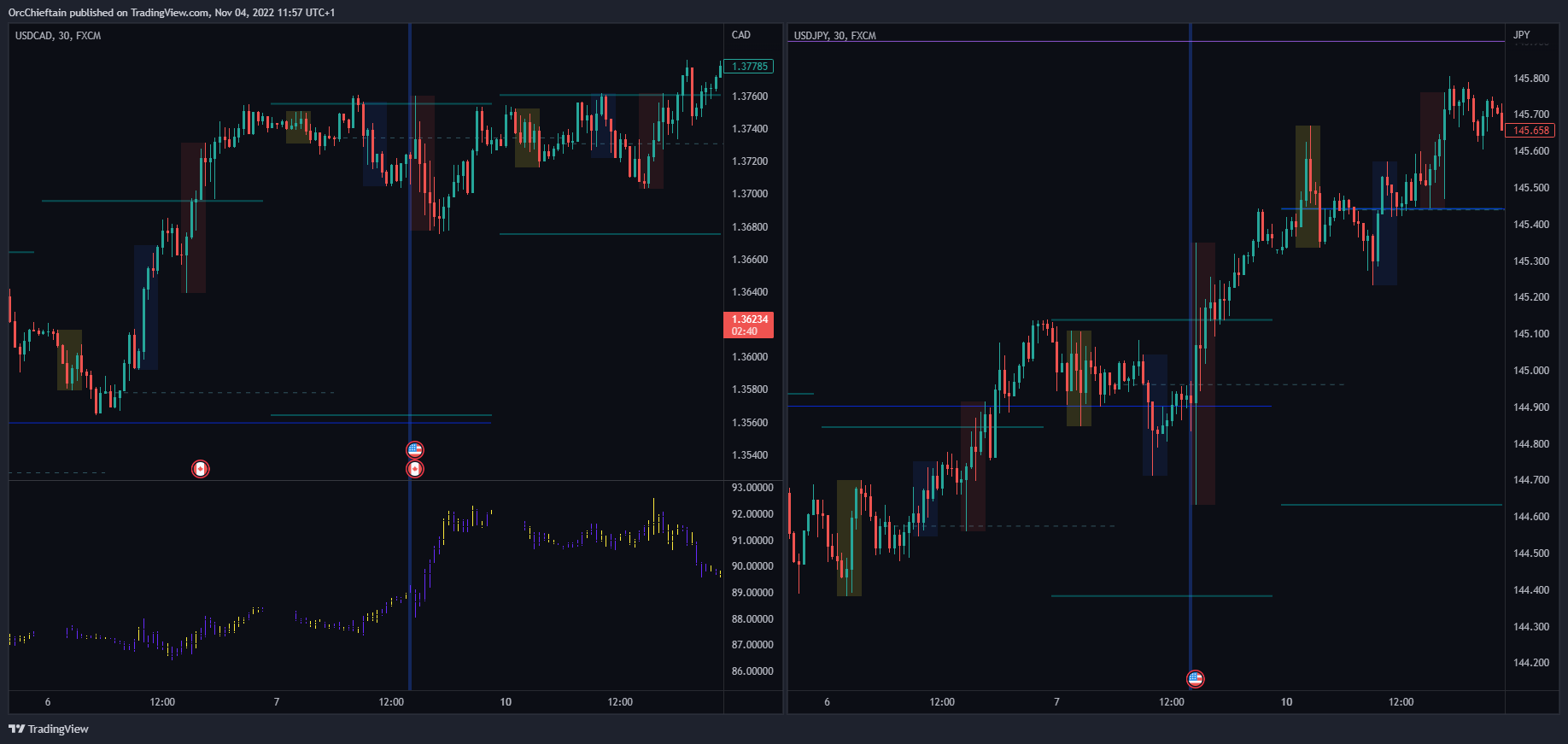Viewport: 1568px width, 744px height.
Task: Click date label 7 on USDJPY time axis
Action: point(1056,702)
